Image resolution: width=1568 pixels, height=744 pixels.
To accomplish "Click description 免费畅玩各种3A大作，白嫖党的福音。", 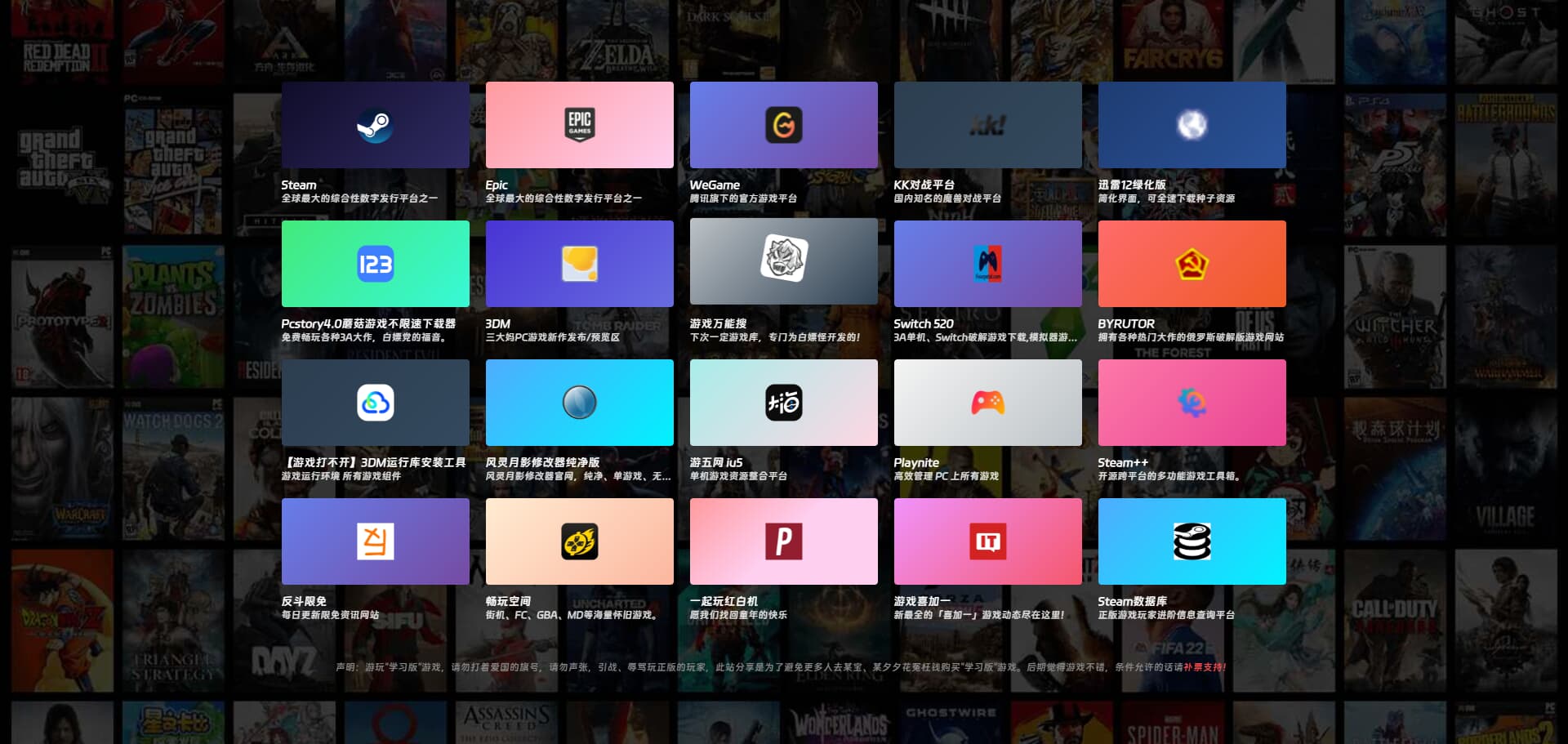I will 363,337.
